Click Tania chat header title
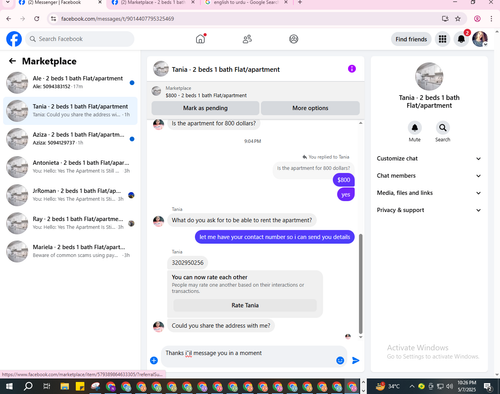The height and width of the screenshot is (394, 500). [x=226, y=69]
